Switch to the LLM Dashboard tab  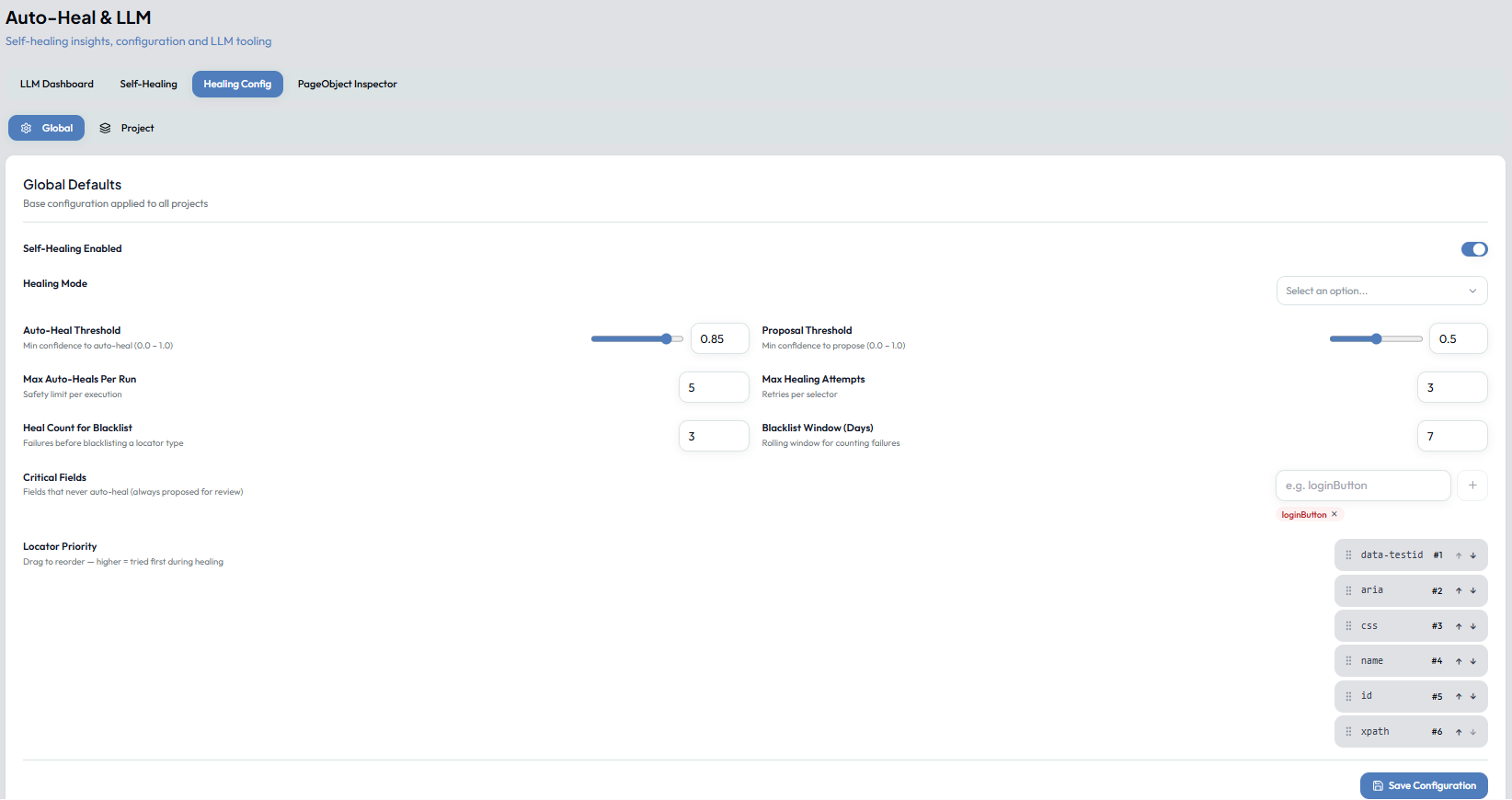57,84
